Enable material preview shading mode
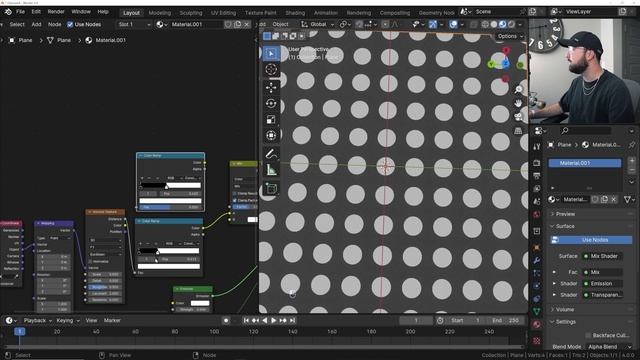The height and width of the screenshot is (360, 640). pyautogui.click(x=502, y=24)
